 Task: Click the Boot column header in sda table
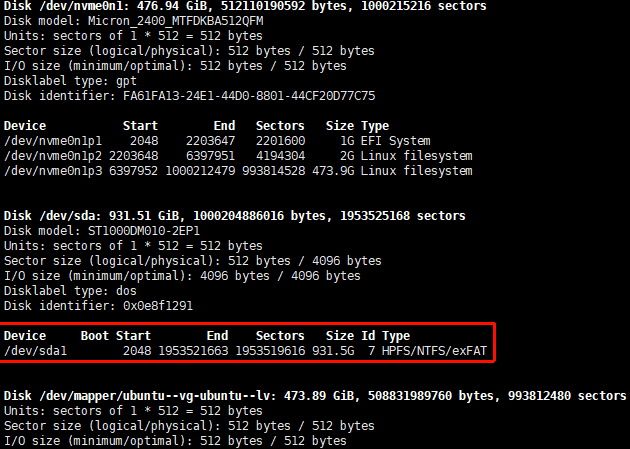[x=94, y=336]
